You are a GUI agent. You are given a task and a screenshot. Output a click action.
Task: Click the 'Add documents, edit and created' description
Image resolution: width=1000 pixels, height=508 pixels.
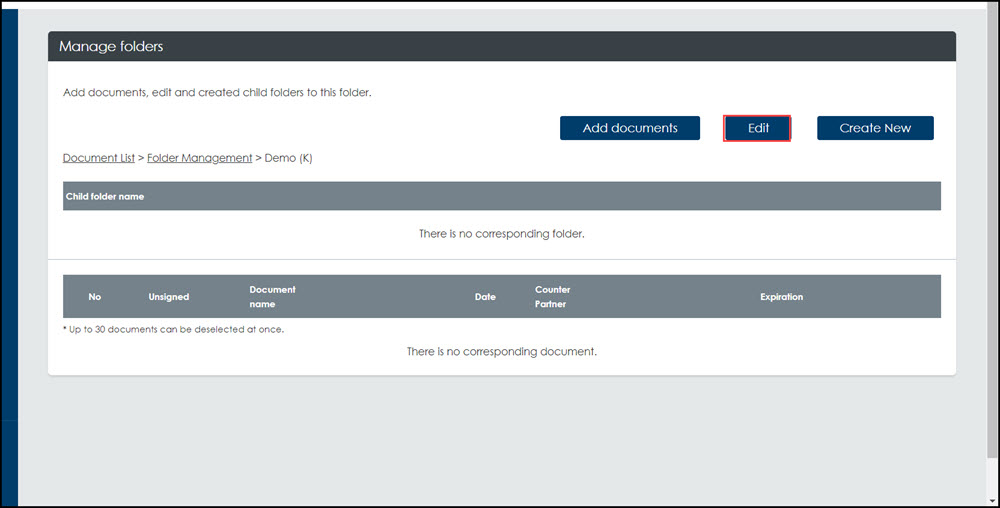pyautogui.click(x=217, y=92)
